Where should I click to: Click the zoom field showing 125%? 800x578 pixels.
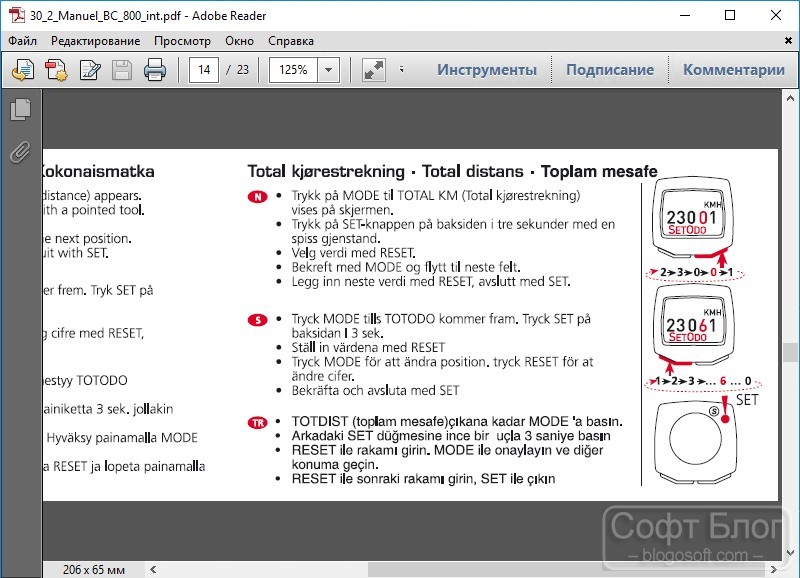click(293, 70)
